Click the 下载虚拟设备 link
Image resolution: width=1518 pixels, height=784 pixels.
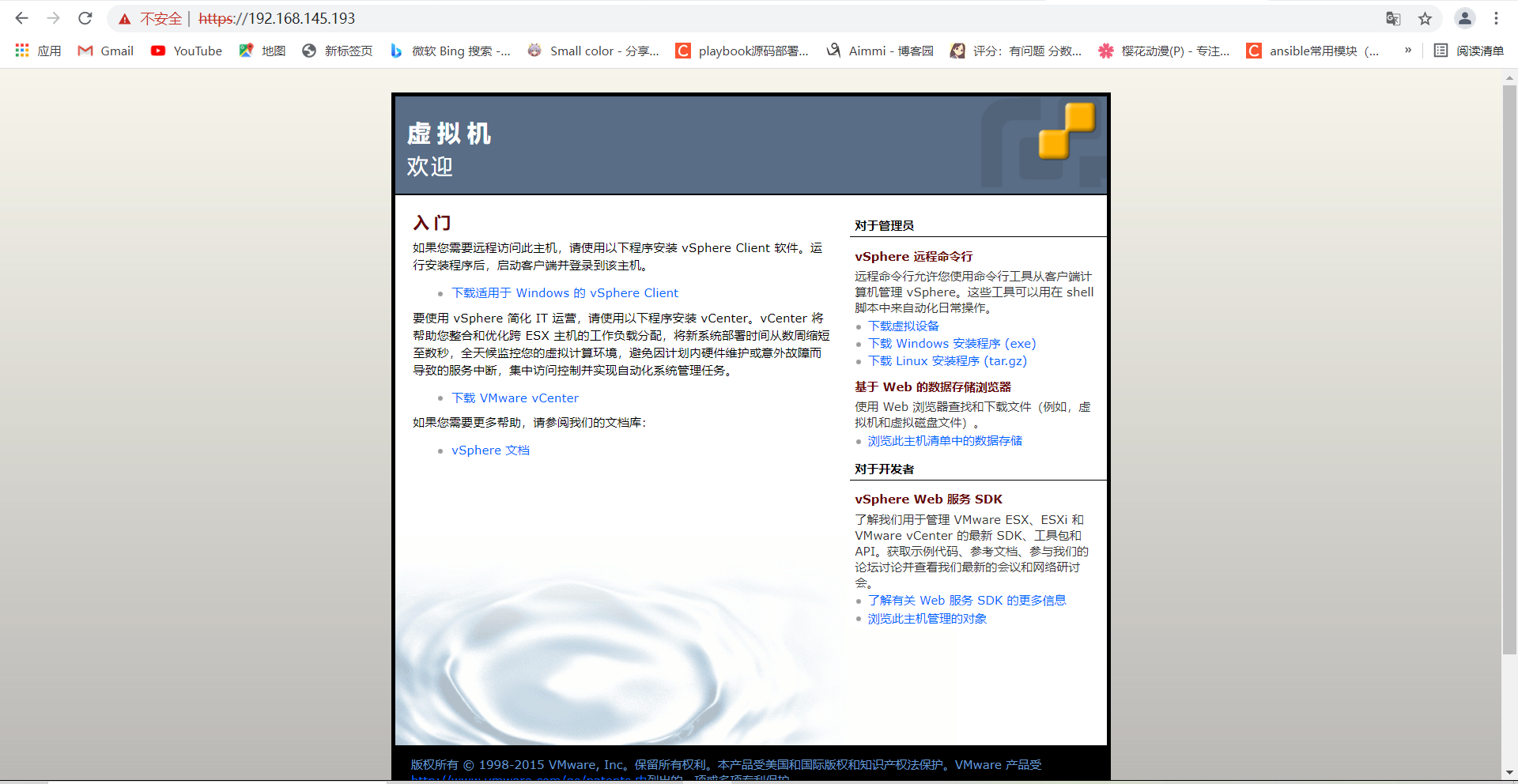click(x=904, y=326)
